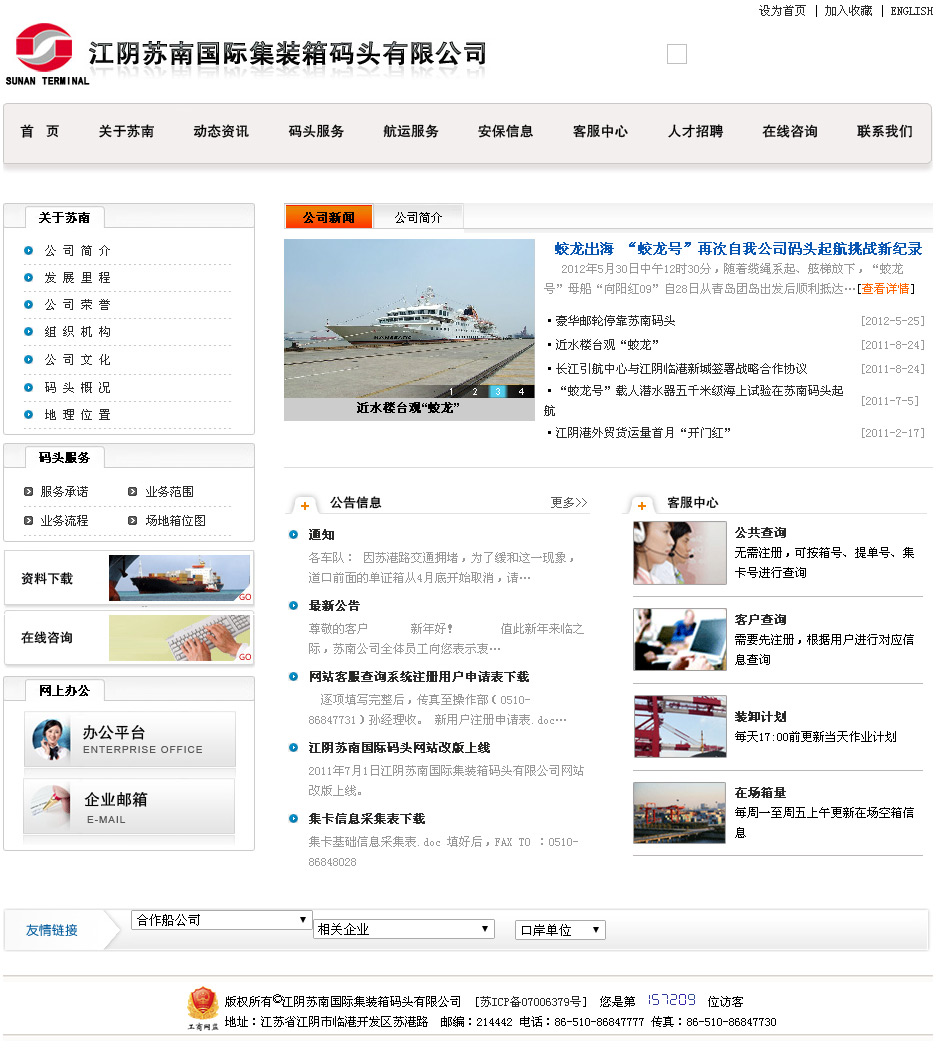Click the cruise ship news photo
The width and height of the screenshot is (936, 1048).
(x=409, y=312)
